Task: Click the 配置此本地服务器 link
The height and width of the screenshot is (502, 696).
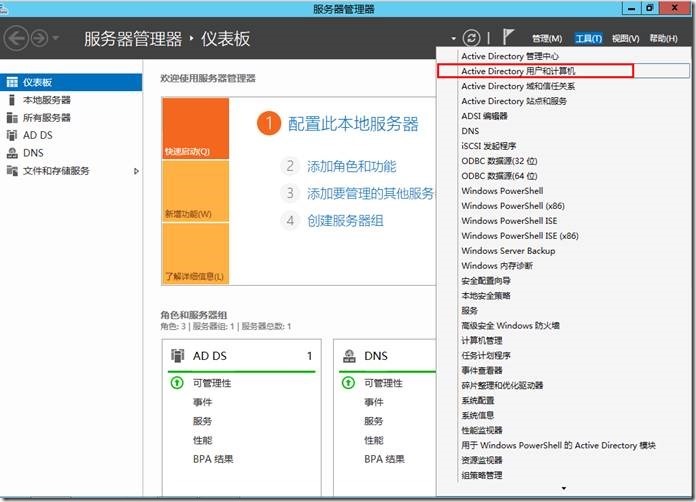Action: coord(353,124)
